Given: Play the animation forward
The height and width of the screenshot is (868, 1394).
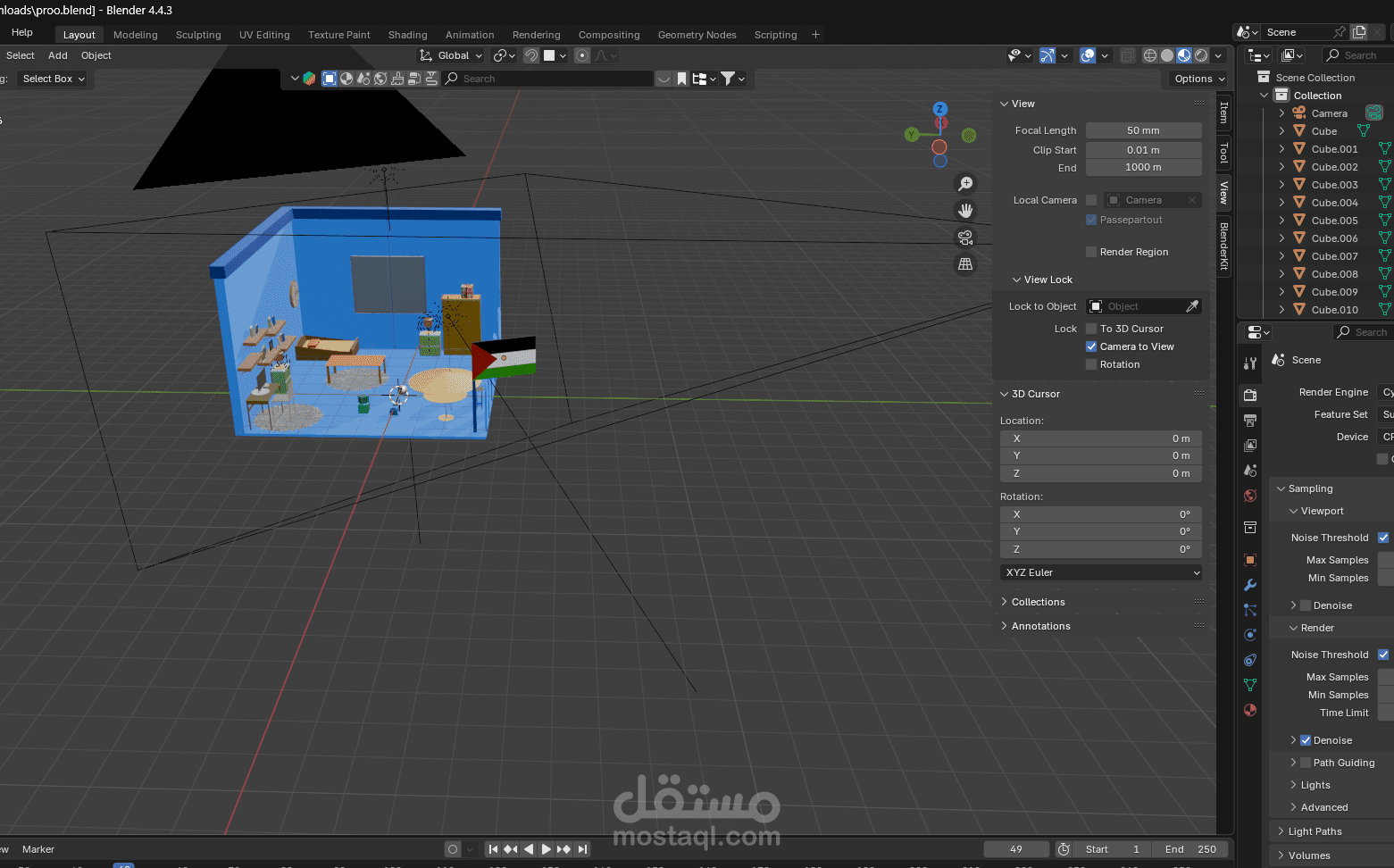Looking at the screenshot, I should click(x=546, y=849).
